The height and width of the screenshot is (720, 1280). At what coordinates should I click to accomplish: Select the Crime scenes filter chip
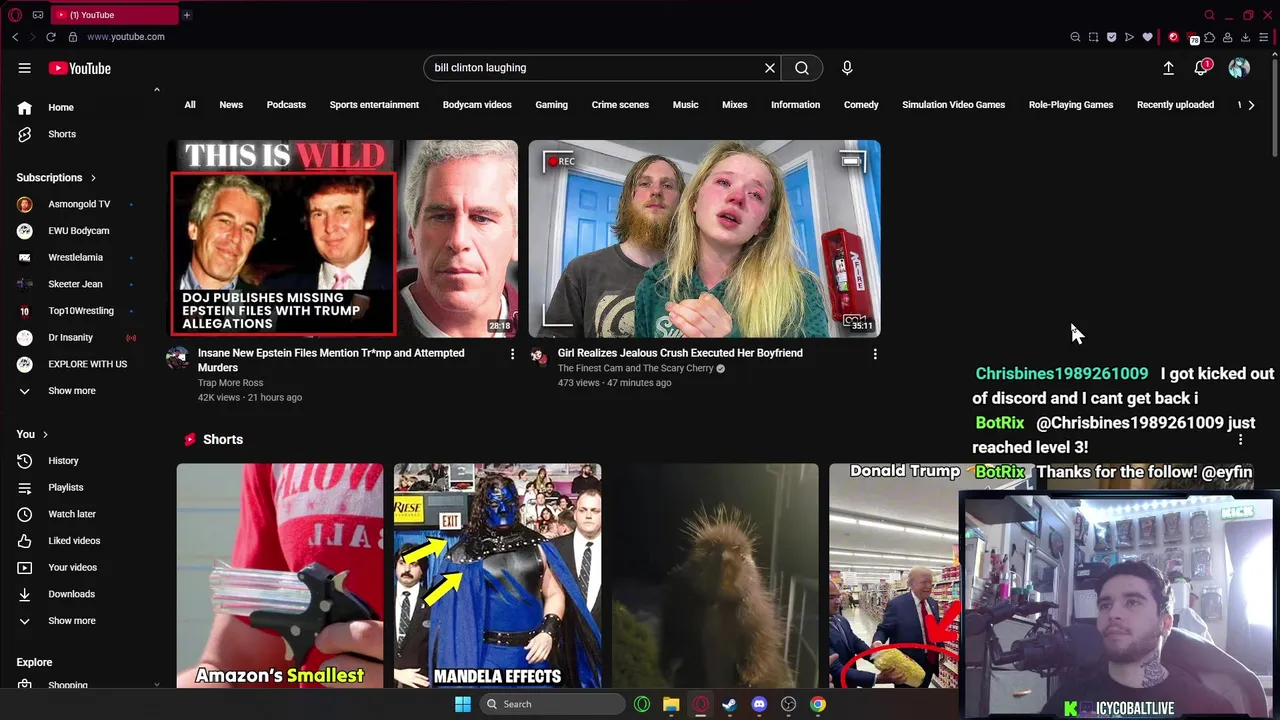point(620,105)
